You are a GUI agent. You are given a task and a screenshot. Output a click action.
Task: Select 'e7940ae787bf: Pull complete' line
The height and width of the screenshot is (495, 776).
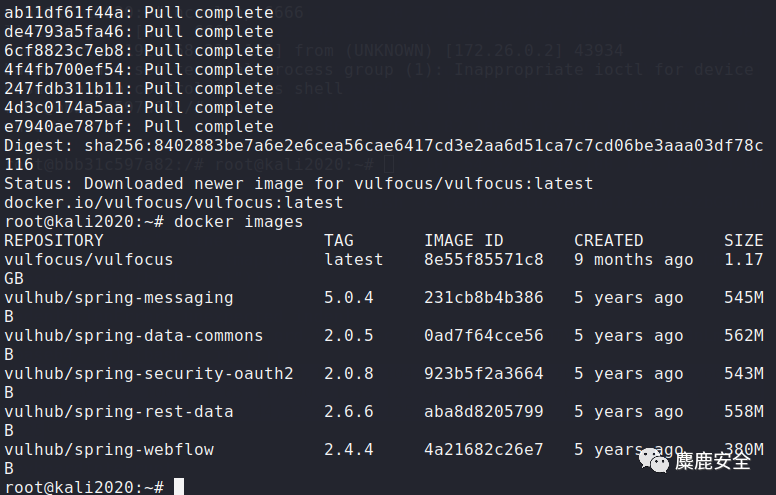point(139,127)
